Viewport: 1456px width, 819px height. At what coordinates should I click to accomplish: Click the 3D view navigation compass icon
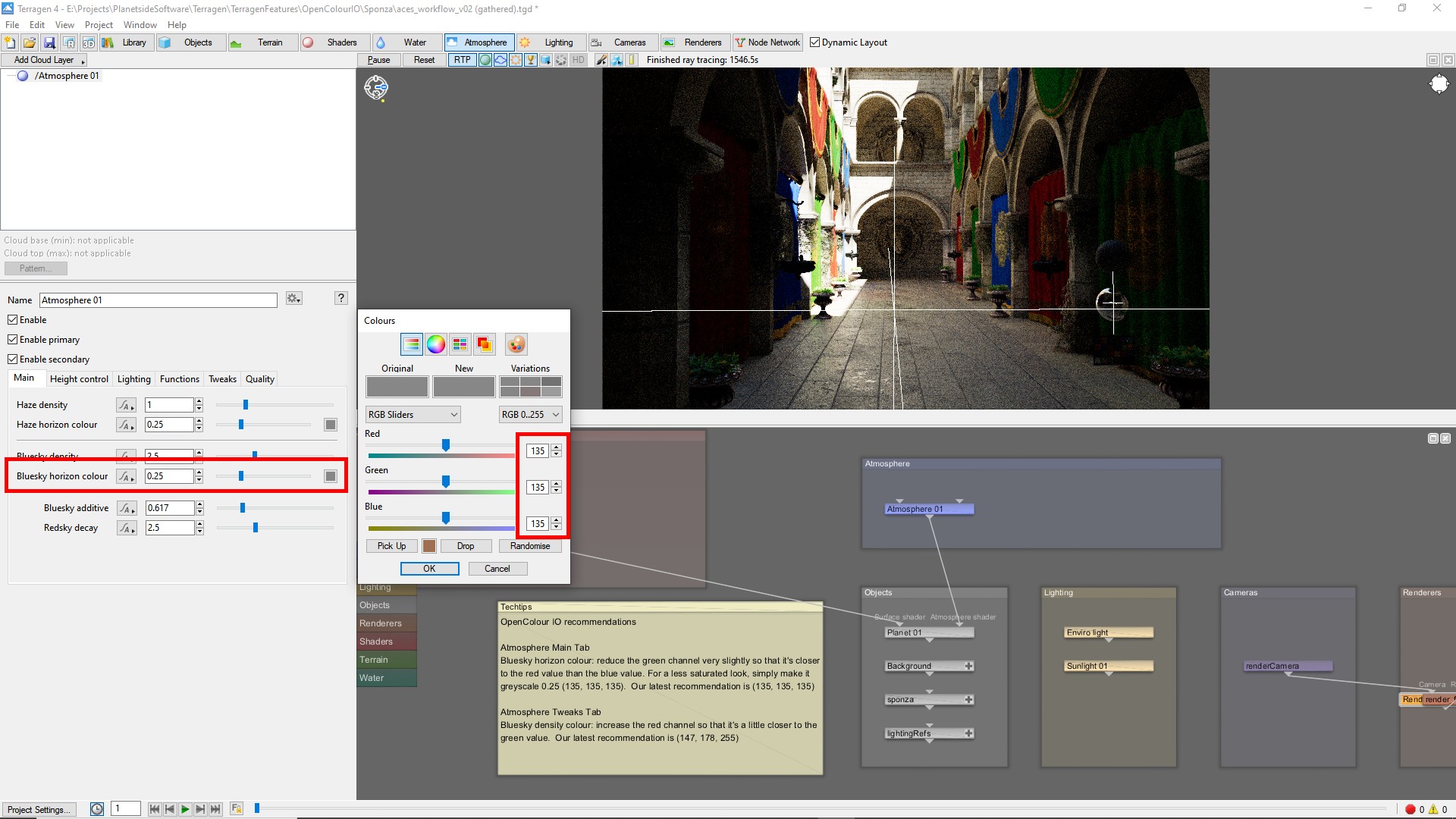coord(376,88)
